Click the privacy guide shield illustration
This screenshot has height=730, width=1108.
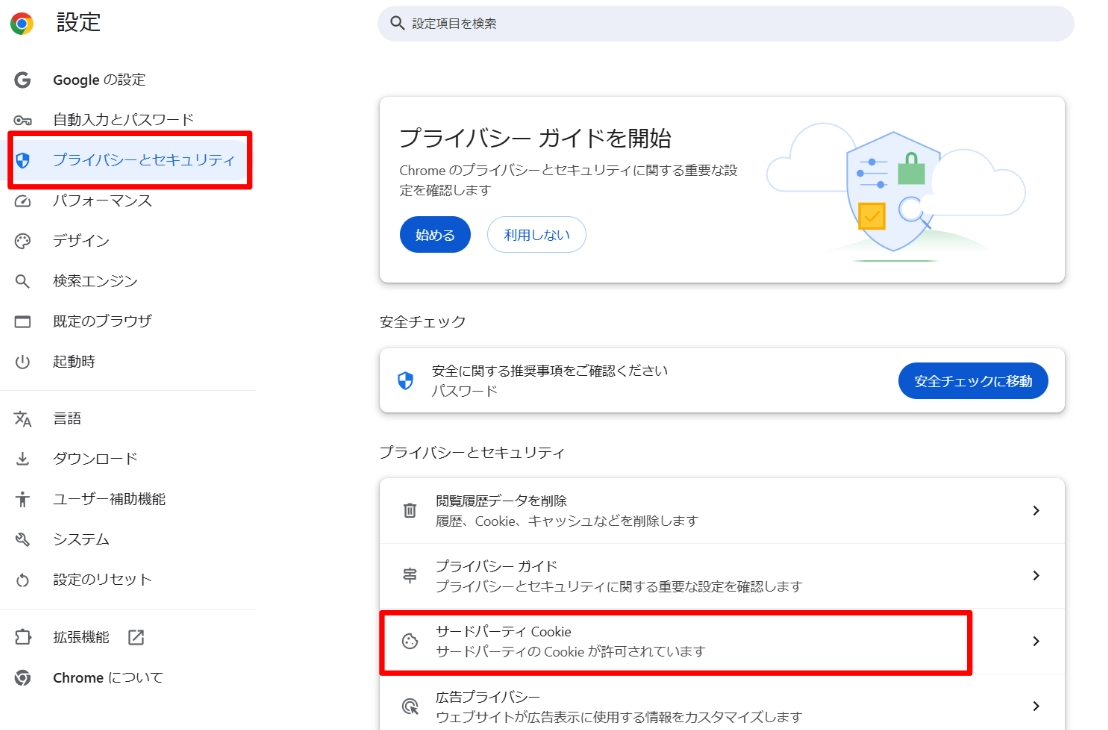click(895, 192)
